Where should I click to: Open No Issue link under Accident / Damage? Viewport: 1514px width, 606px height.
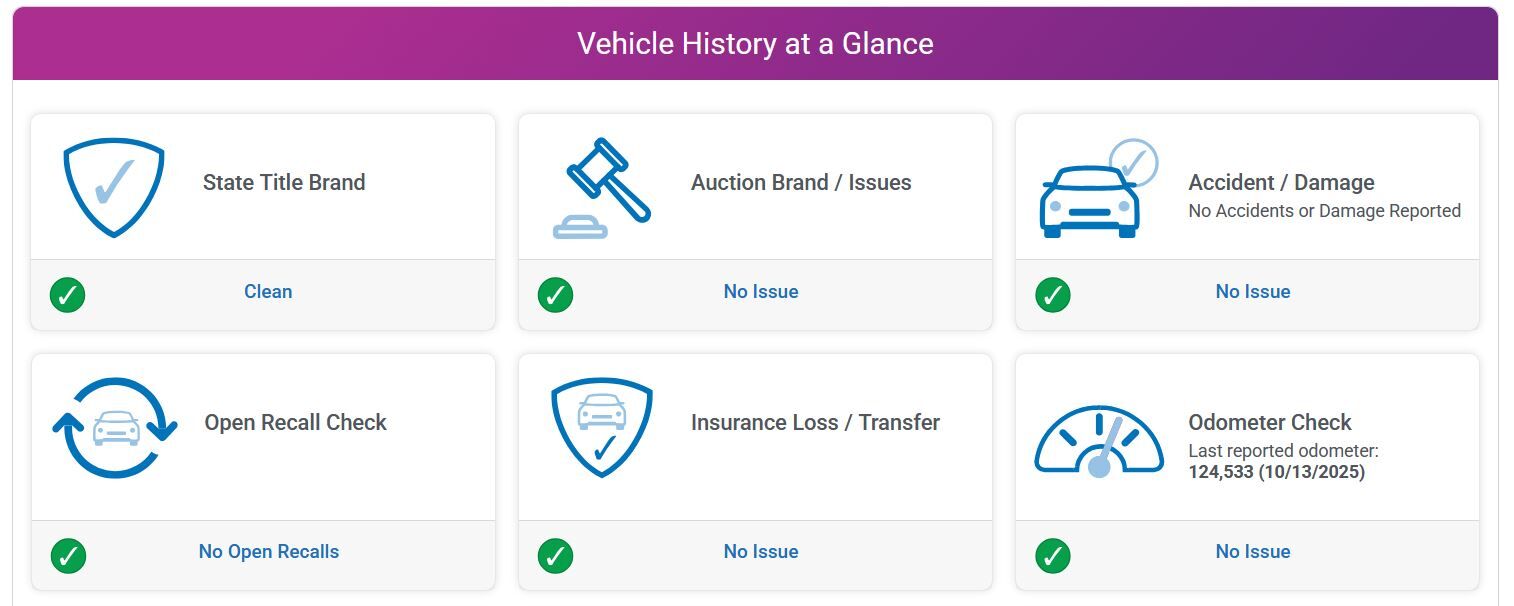[x=1253, y=292]
